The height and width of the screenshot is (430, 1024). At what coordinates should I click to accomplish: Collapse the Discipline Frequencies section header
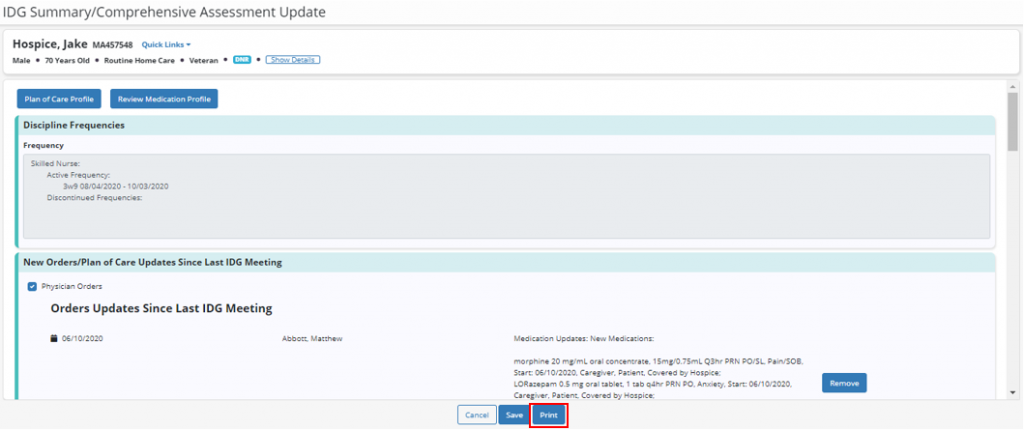[x=74, y=125]
